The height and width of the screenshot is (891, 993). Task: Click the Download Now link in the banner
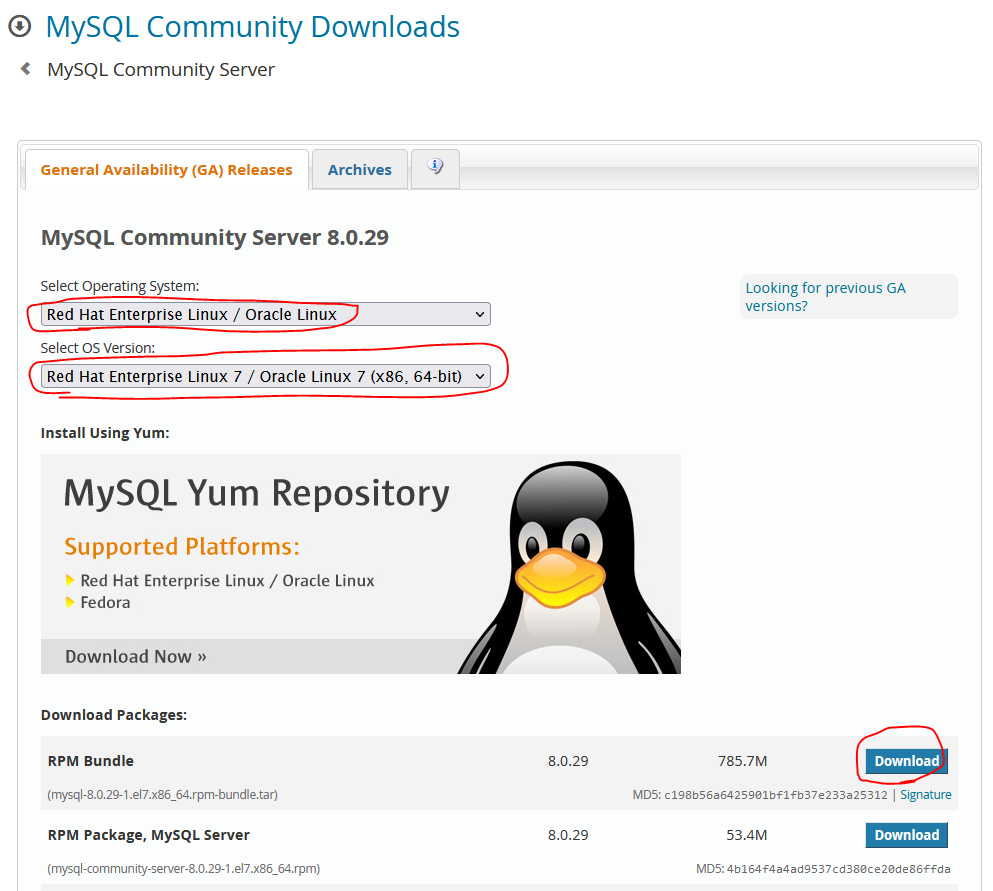(x=133, y=656)
